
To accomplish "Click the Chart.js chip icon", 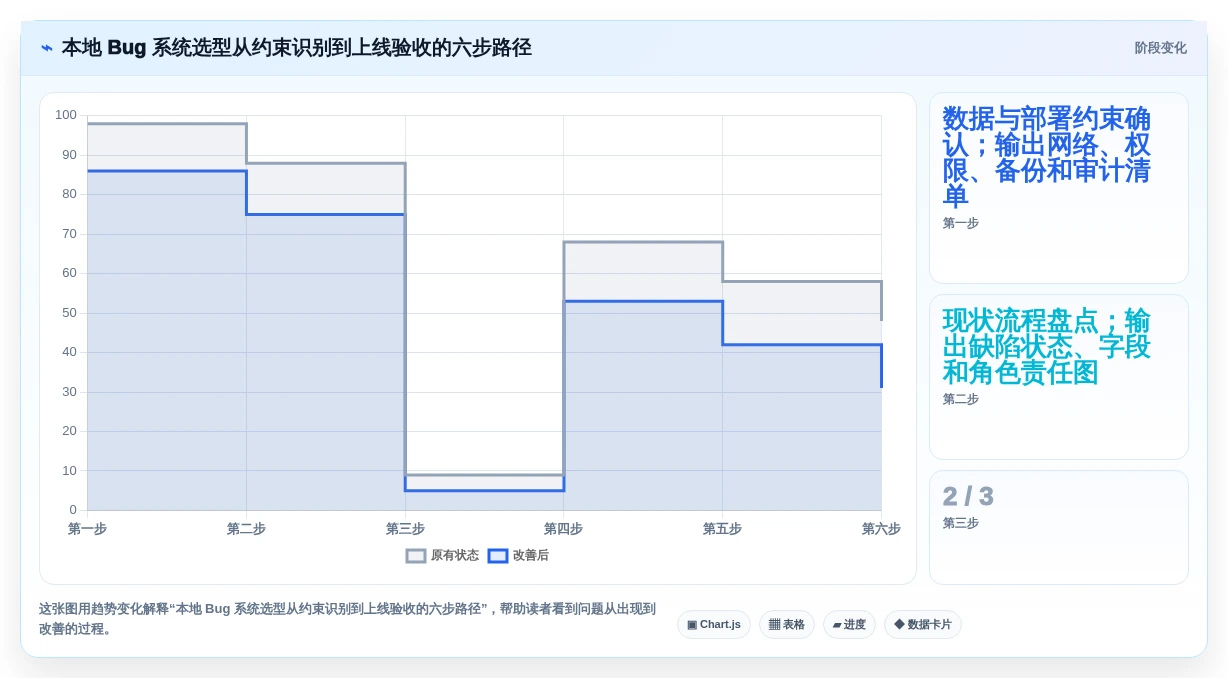I will (x=692, y=625).
